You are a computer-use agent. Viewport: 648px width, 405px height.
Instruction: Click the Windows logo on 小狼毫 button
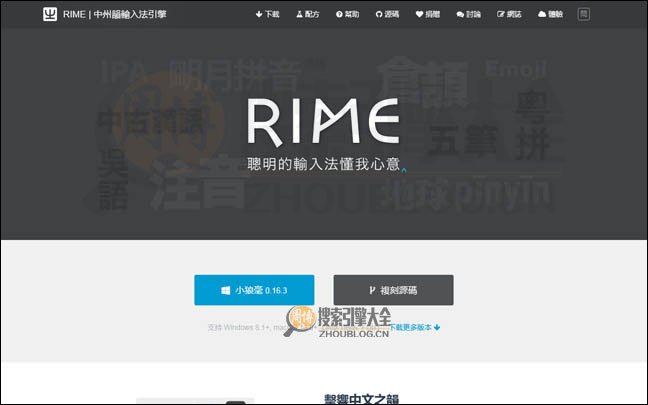(227, 290)
